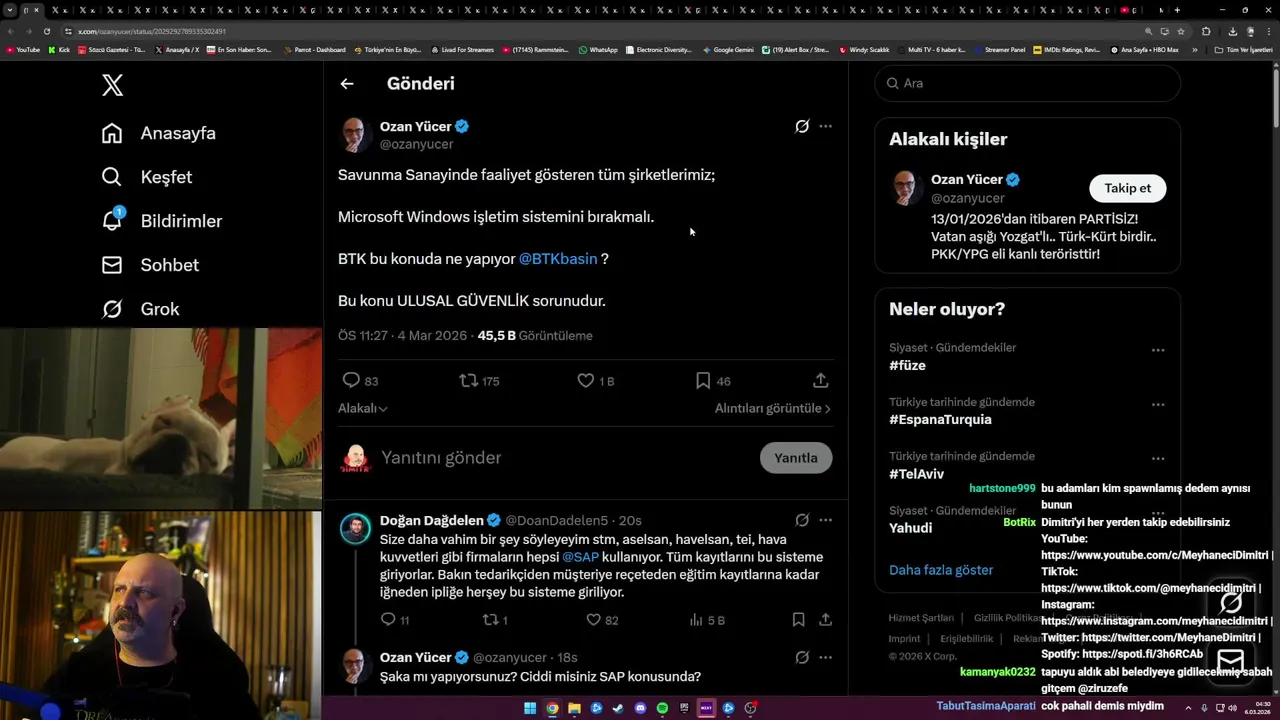Open Kick bookmark
The width and height of the screenshot is (1280, 720).
point(60,49)
